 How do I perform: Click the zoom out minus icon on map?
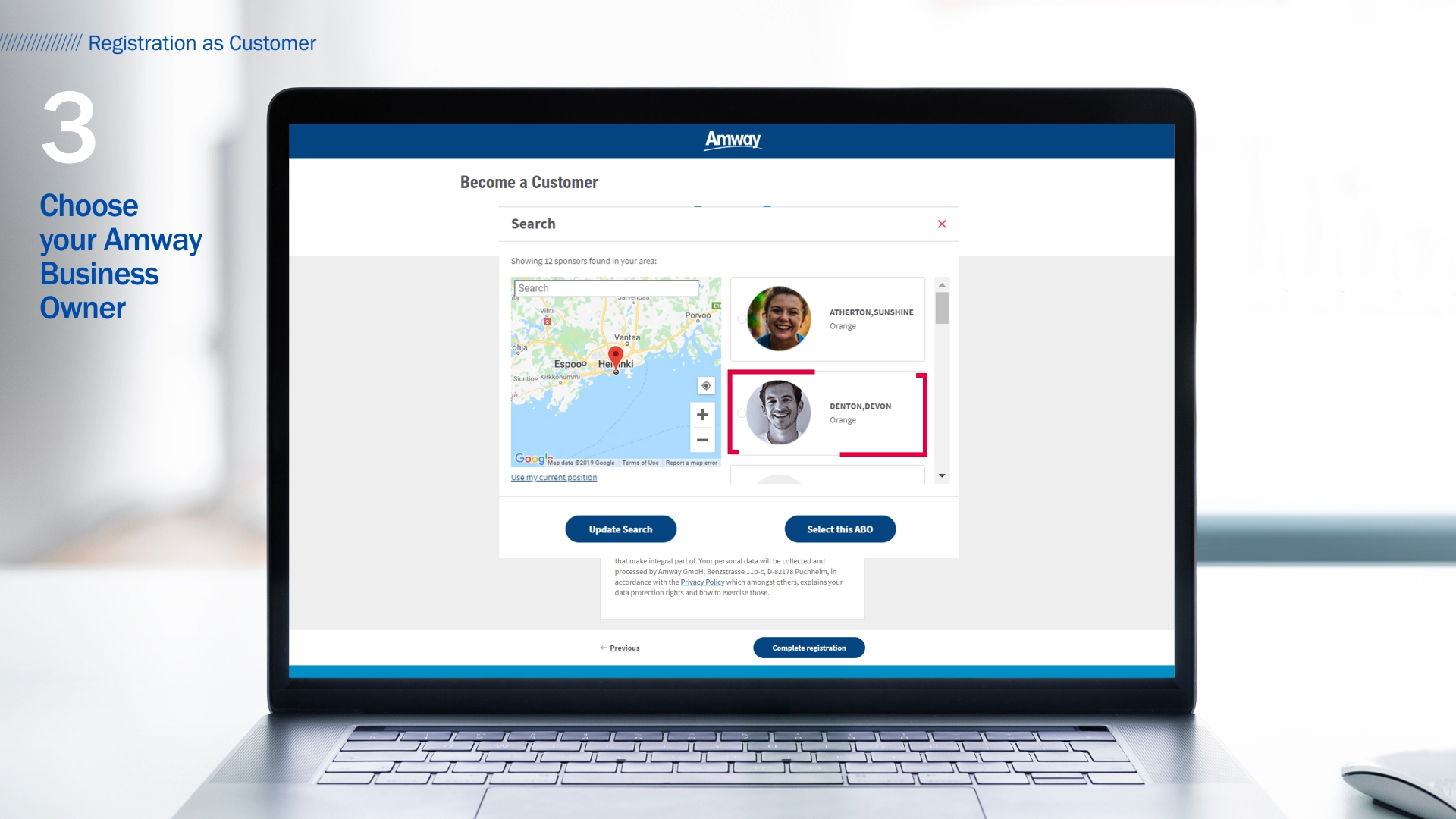coord(702,440)
